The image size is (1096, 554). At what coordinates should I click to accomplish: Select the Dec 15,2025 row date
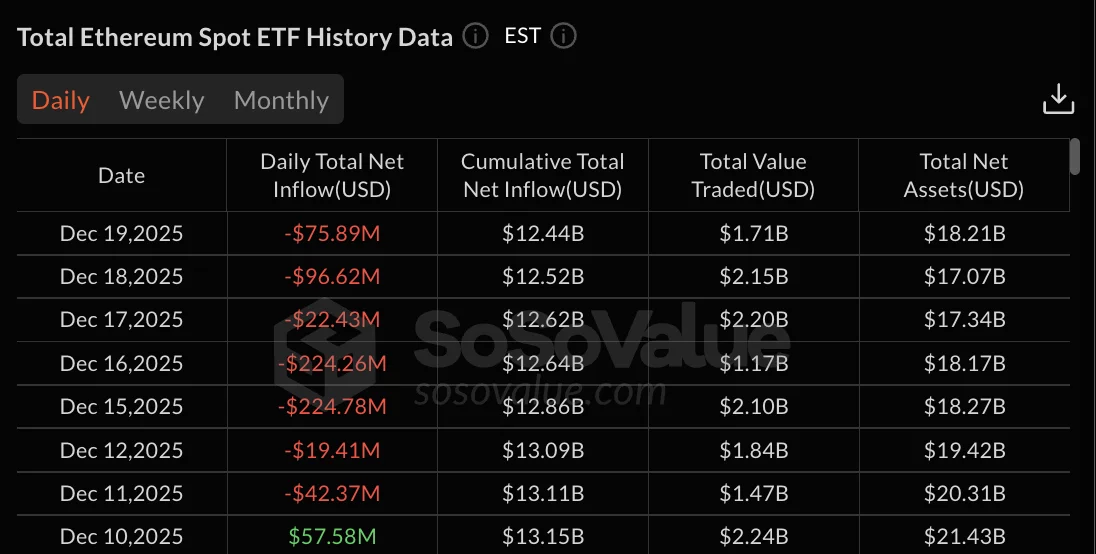[x=122, y=407]
